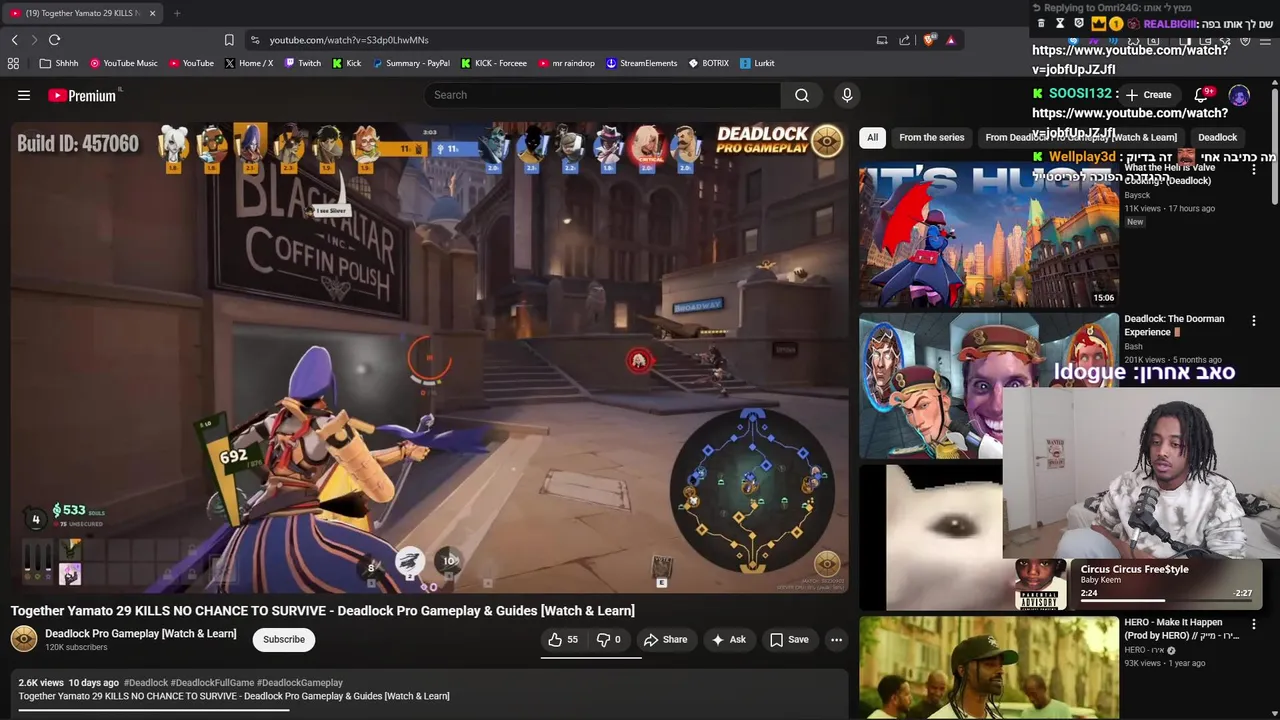This screenshot has width=1280, height=720.
Task: Open the new tab plus button
Action: [x=177, y=13]
